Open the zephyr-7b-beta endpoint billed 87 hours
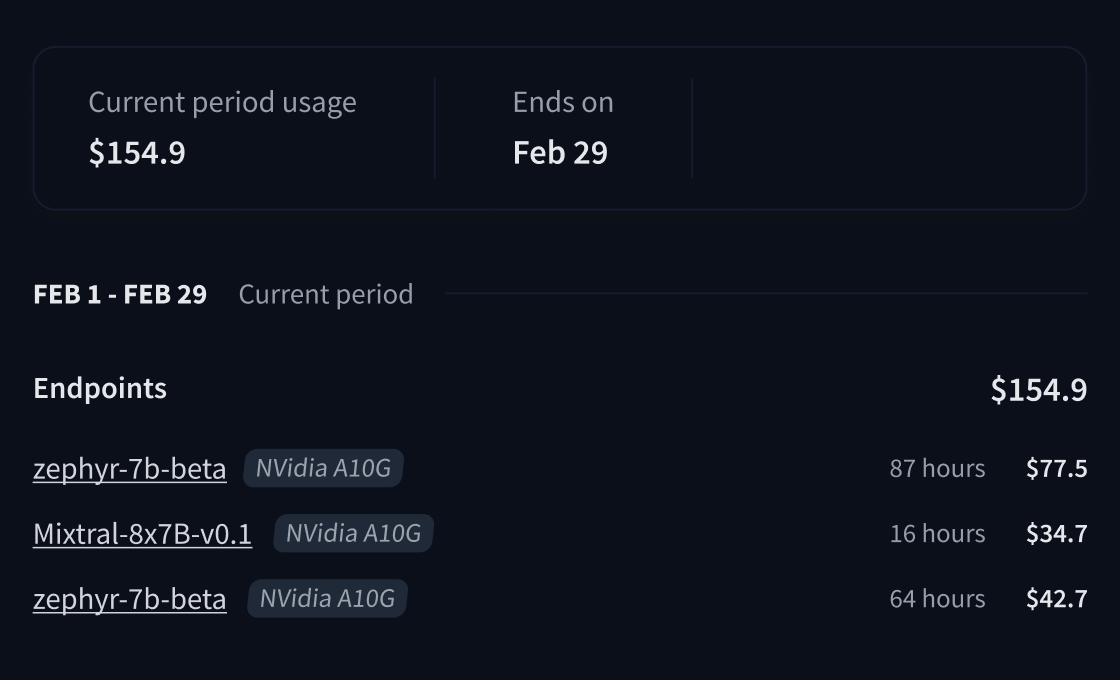 coord(129,468)
